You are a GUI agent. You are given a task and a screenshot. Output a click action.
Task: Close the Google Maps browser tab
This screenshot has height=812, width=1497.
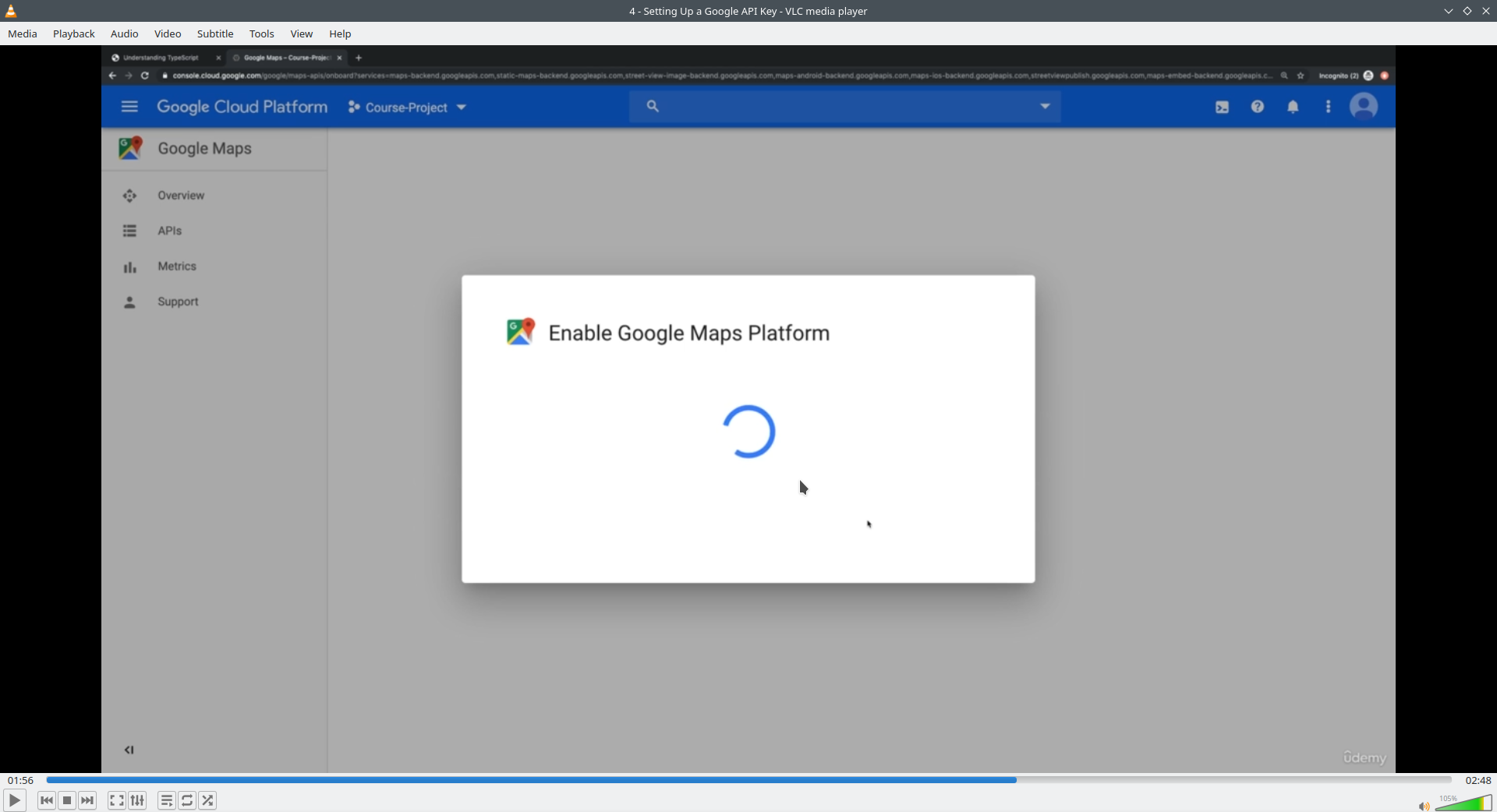click(x=340, y=58)
